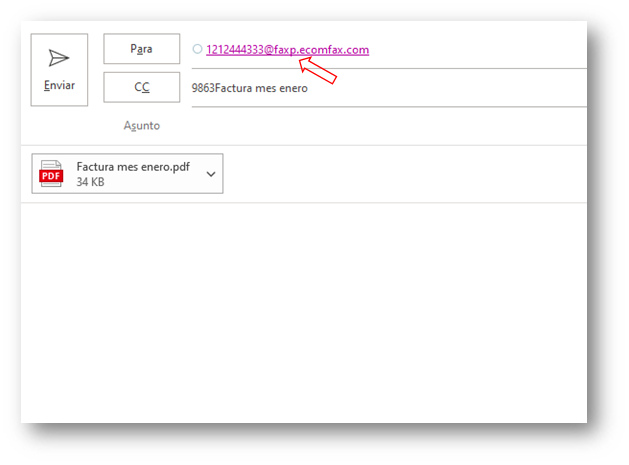The height and width of the screenshot is (465, 629).
Task: Click the 34 KB attachment size text
Action: point(90,182)
